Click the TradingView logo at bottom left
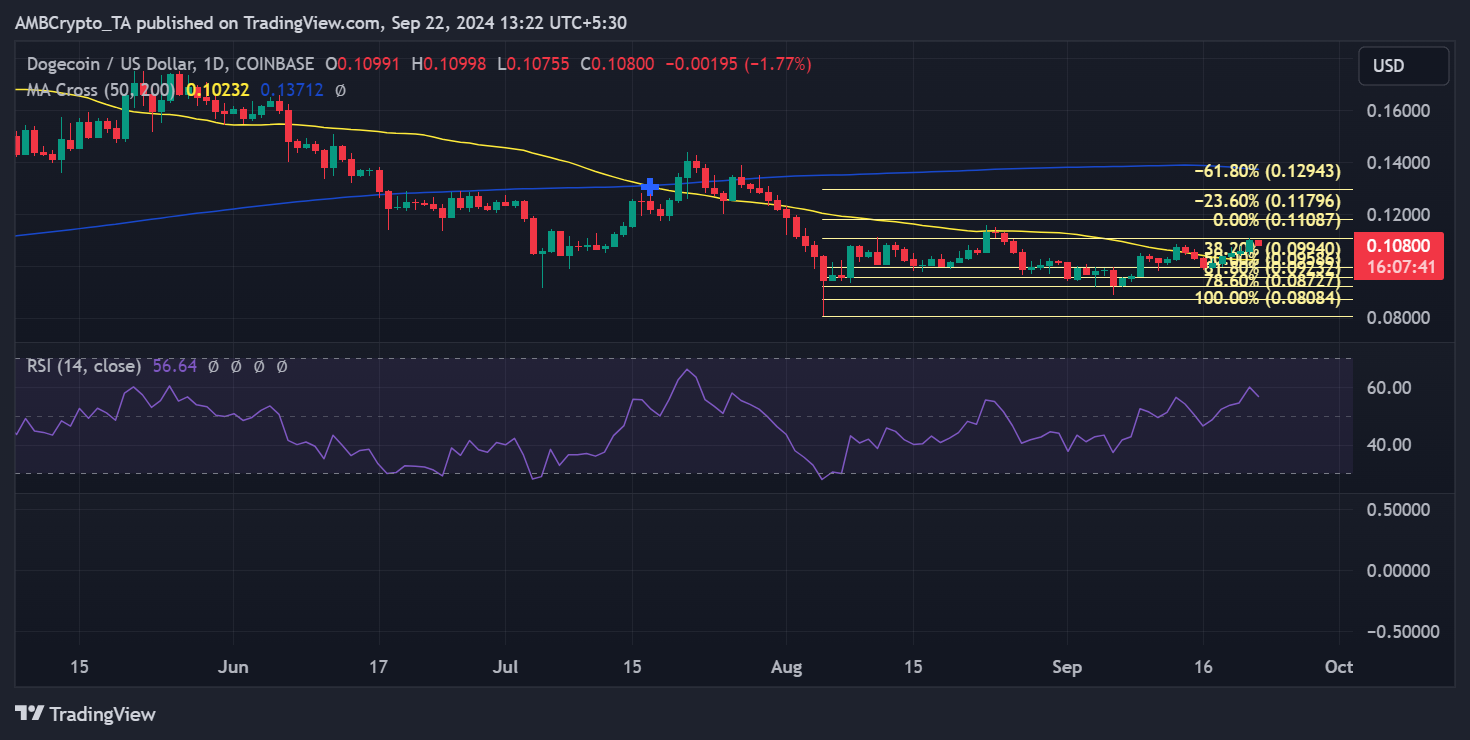 pyautogui.click(x=86, y=714)
